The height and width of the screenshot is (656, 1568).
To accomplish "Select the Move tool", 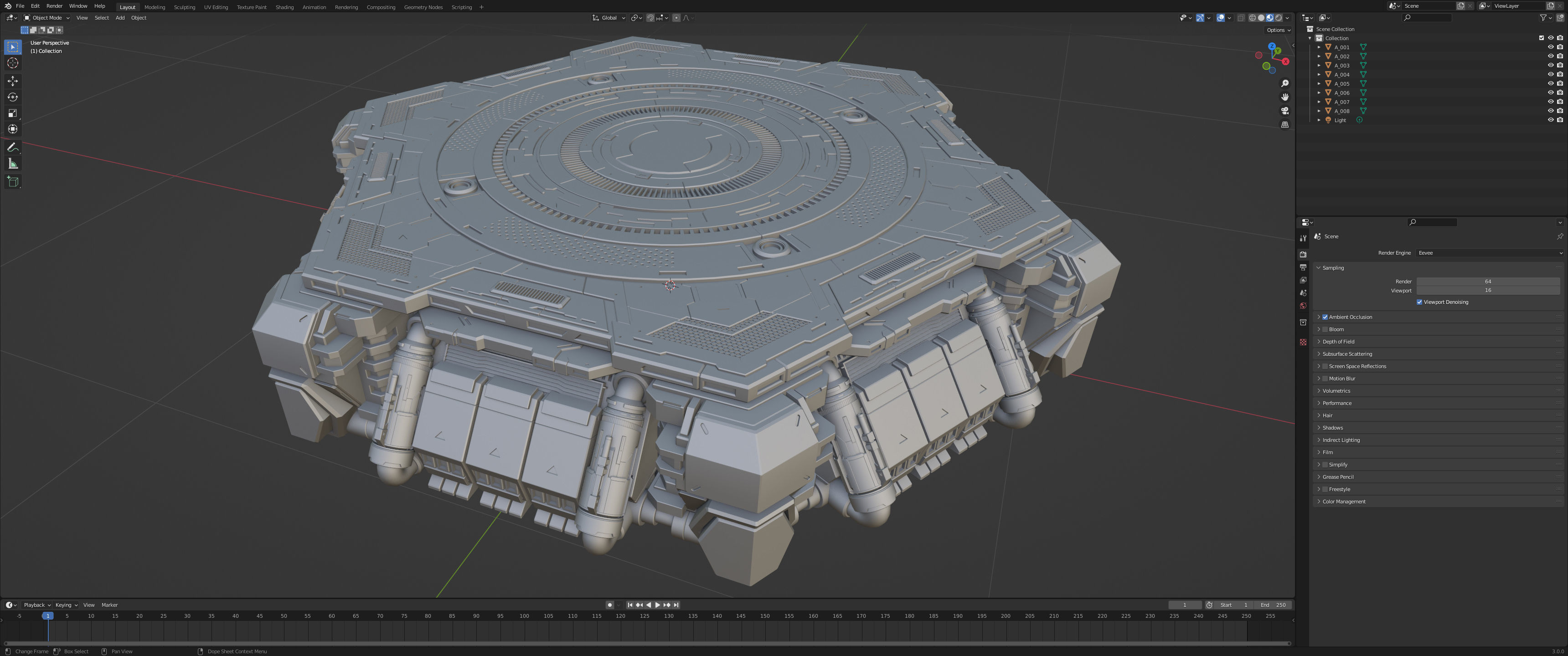I will click(x=13, y=81).
